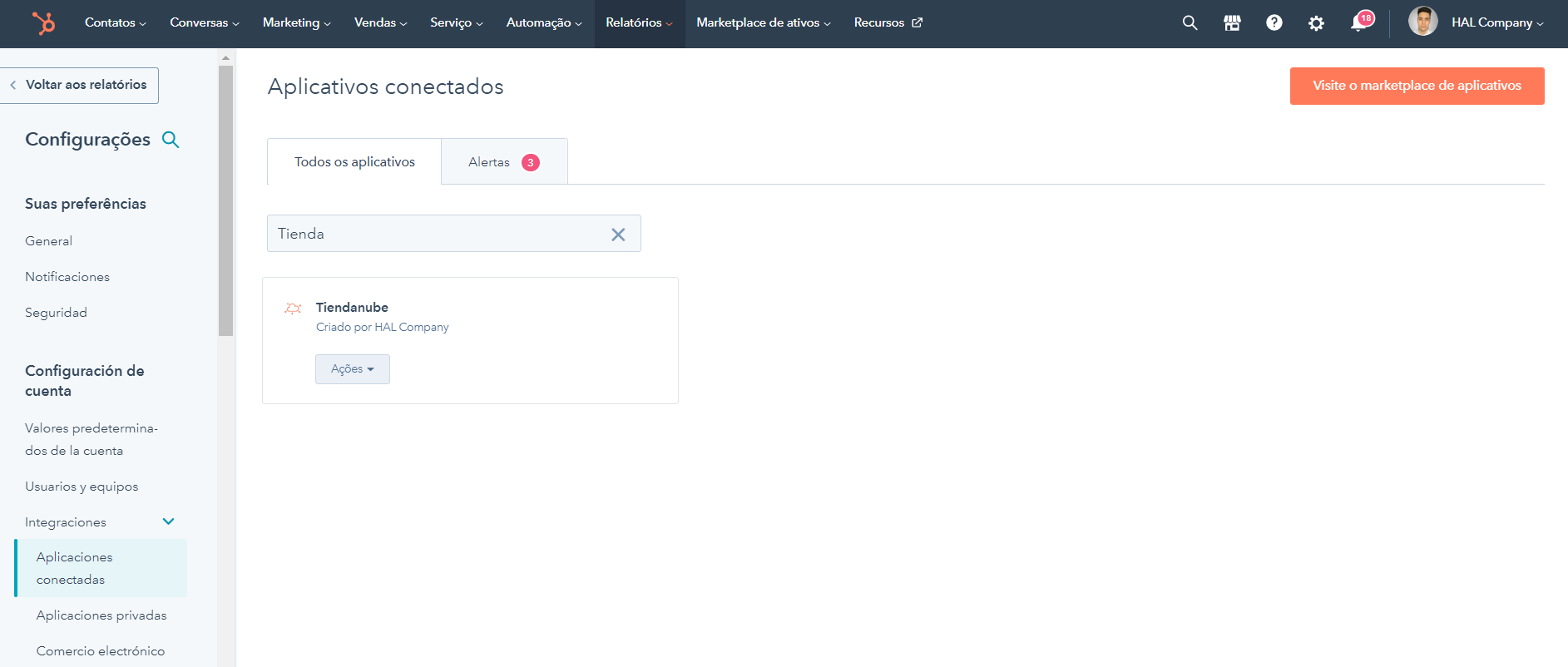Click the Tiendanube app icon
The width and height of the screenshot is (1568, 667).
(293, 309)
